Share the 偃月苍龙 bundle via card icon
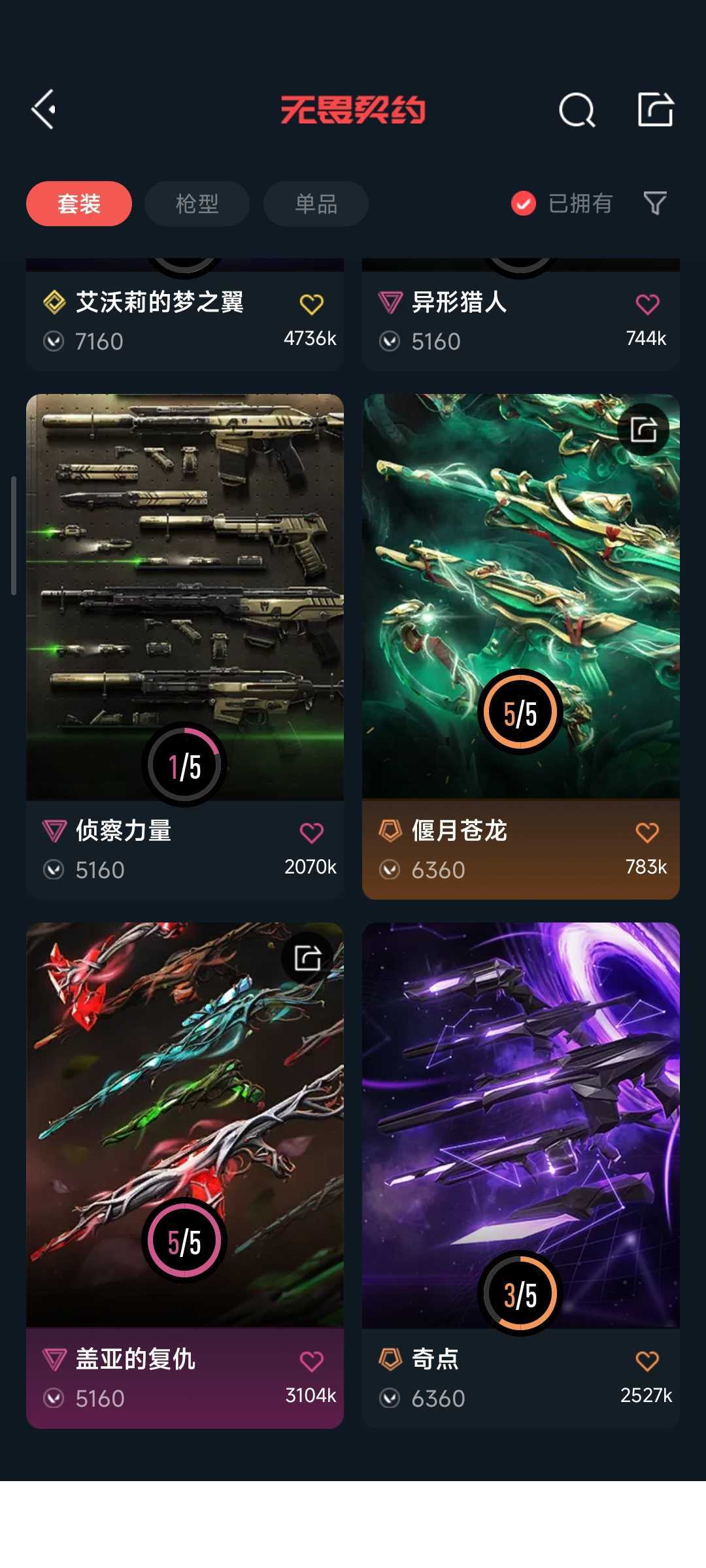Viewport: 706px width, 1568px height. click(x=643, y=430)
